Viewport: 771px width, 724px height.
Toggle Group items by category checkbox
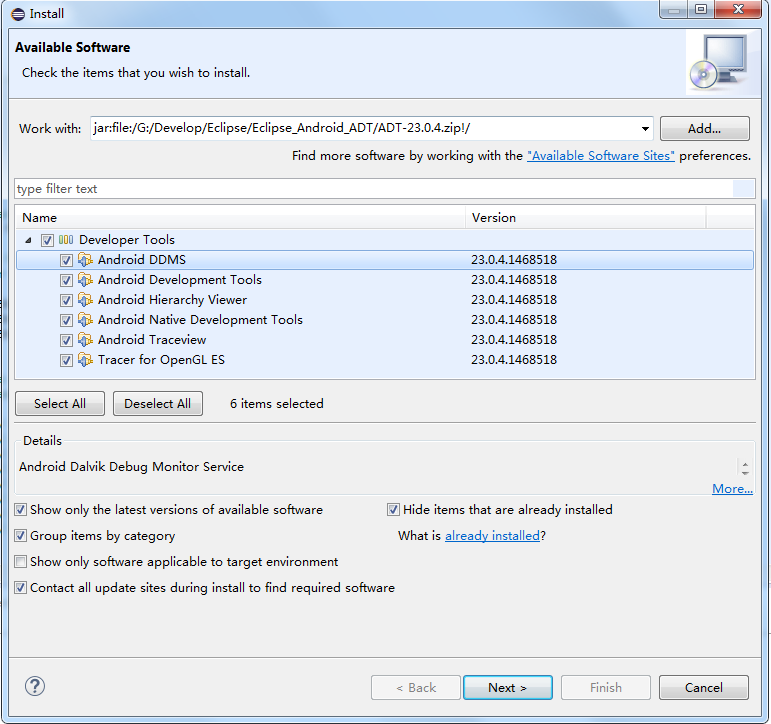pos(21,536)
